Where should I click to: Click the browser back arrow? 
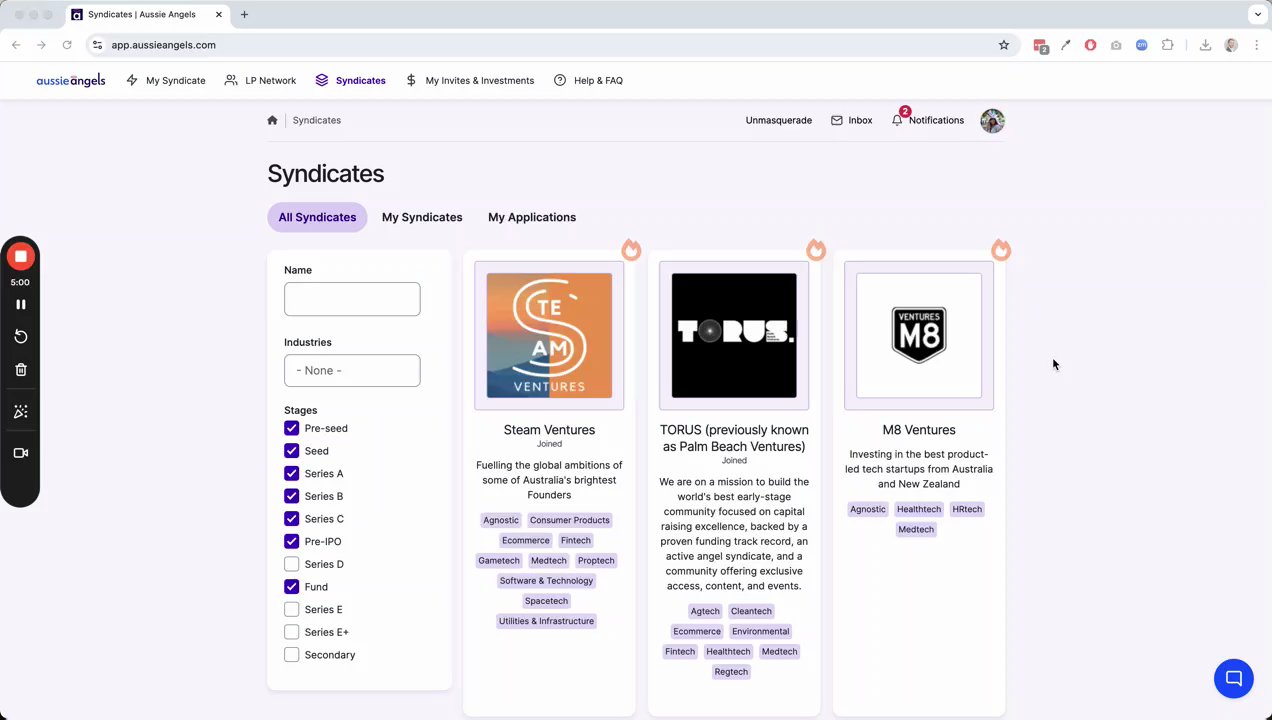(16, 45)
